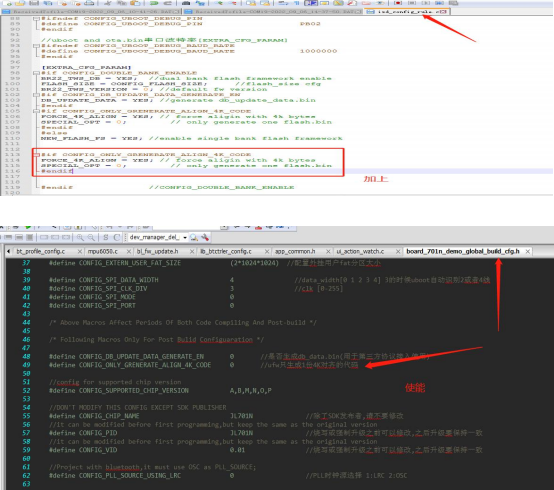Image resolution: width=554 pixels, height=490 pixels.
Task: Switch to lib_btctrler_config.c tab
Action: coord(226,251)
